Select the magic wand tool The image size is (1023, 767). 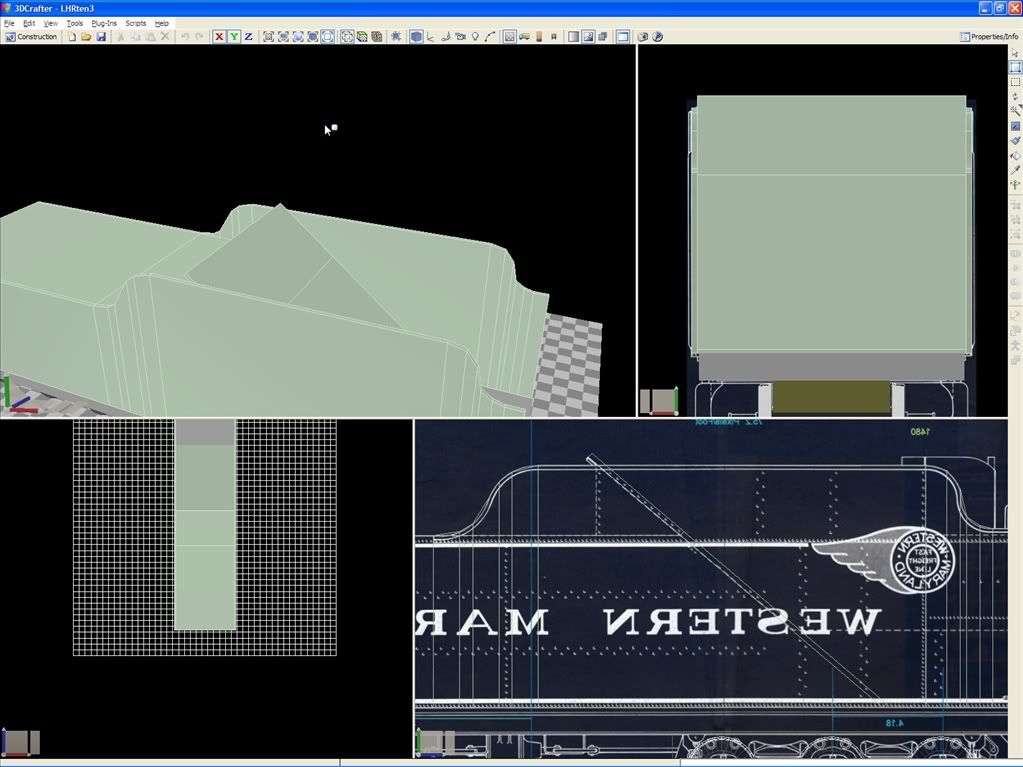point(1015,111)
